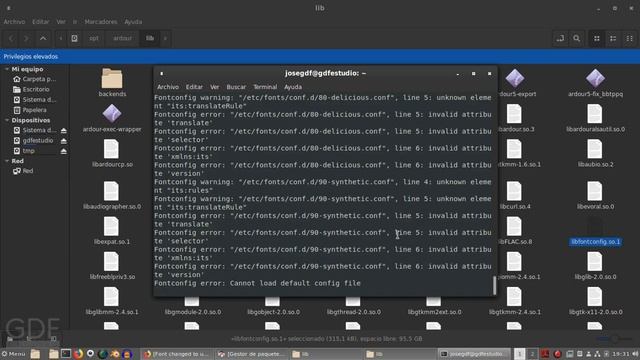Image resolution: width=640 pixels, height=360 pixels.
Task: Adjust the zoom slider in the status bar
Action: tap(616, 339)
